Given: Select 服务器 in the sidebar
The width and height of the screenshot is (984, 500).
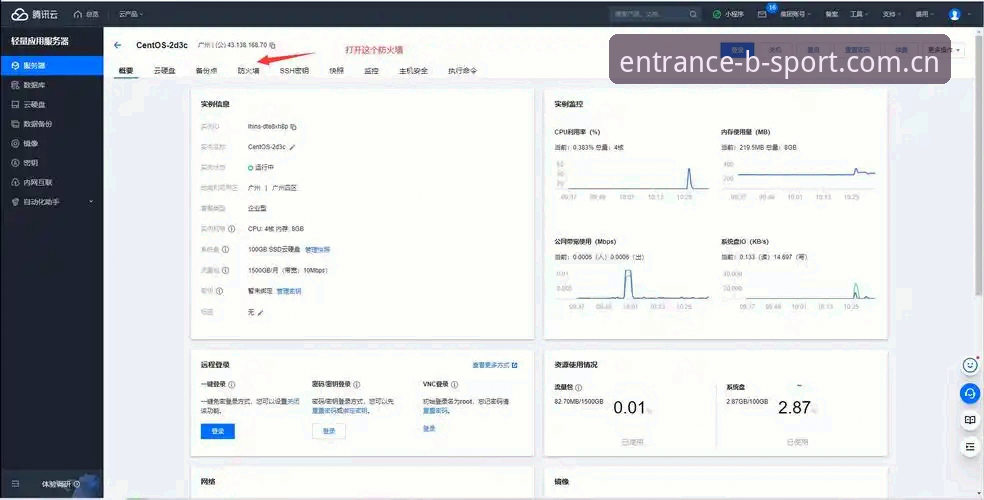Looking at the screenshot, I should (51, 65).
